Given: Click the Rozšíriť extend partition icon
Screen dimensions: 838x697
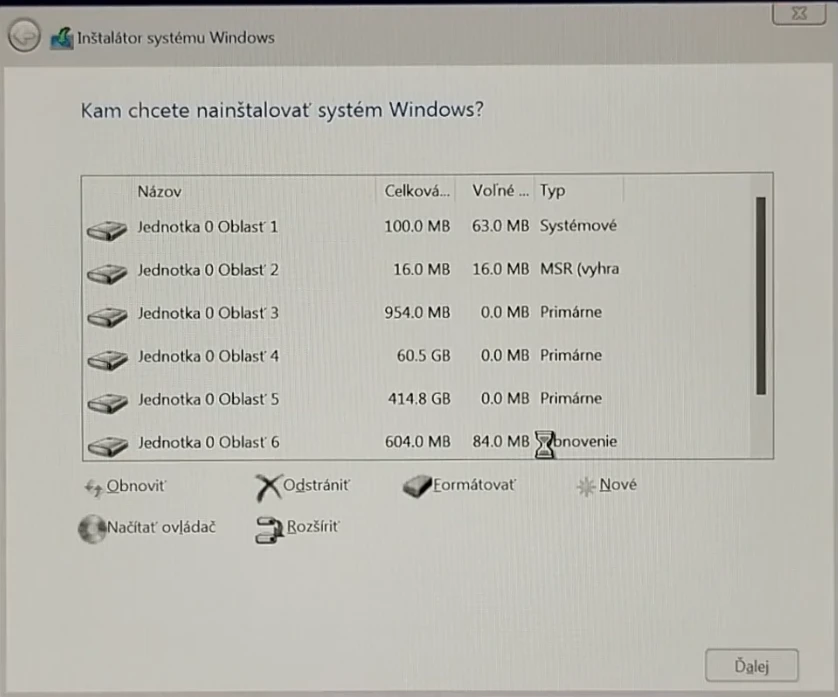Looking at the screenshot, I should click(270, 529).
